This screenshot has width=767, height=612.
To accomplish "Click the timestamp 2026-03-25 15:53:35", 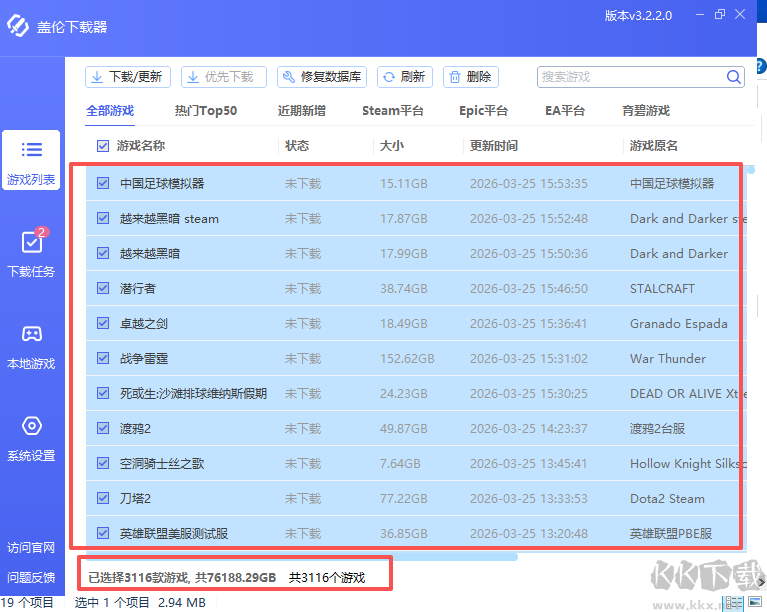I will pos(529,183).
